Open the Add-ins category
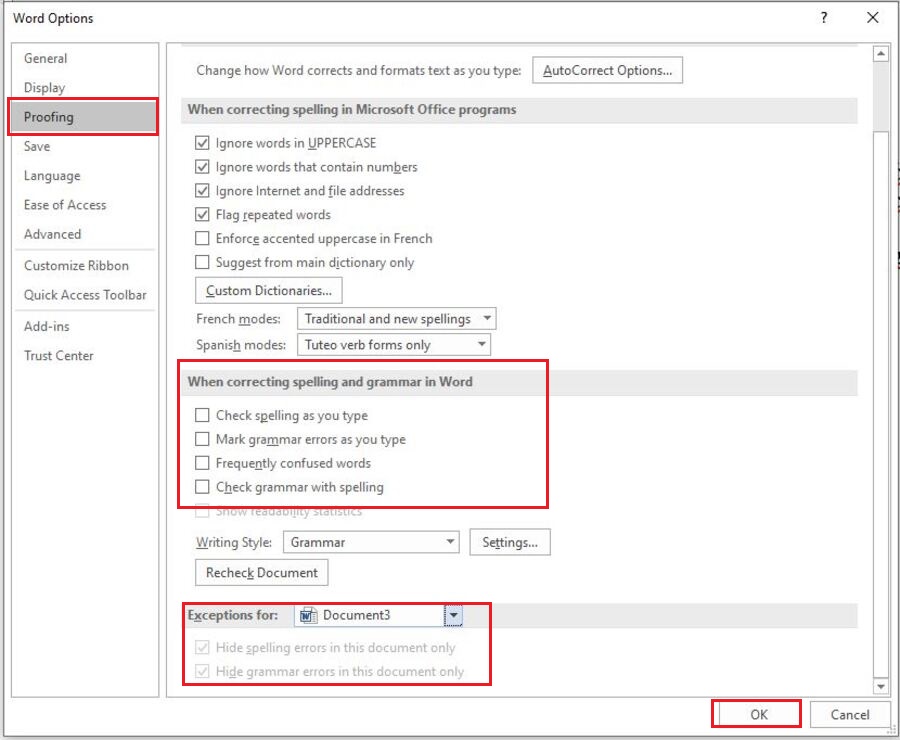Viewport: 900px width, 740px height. coord(85,327)
